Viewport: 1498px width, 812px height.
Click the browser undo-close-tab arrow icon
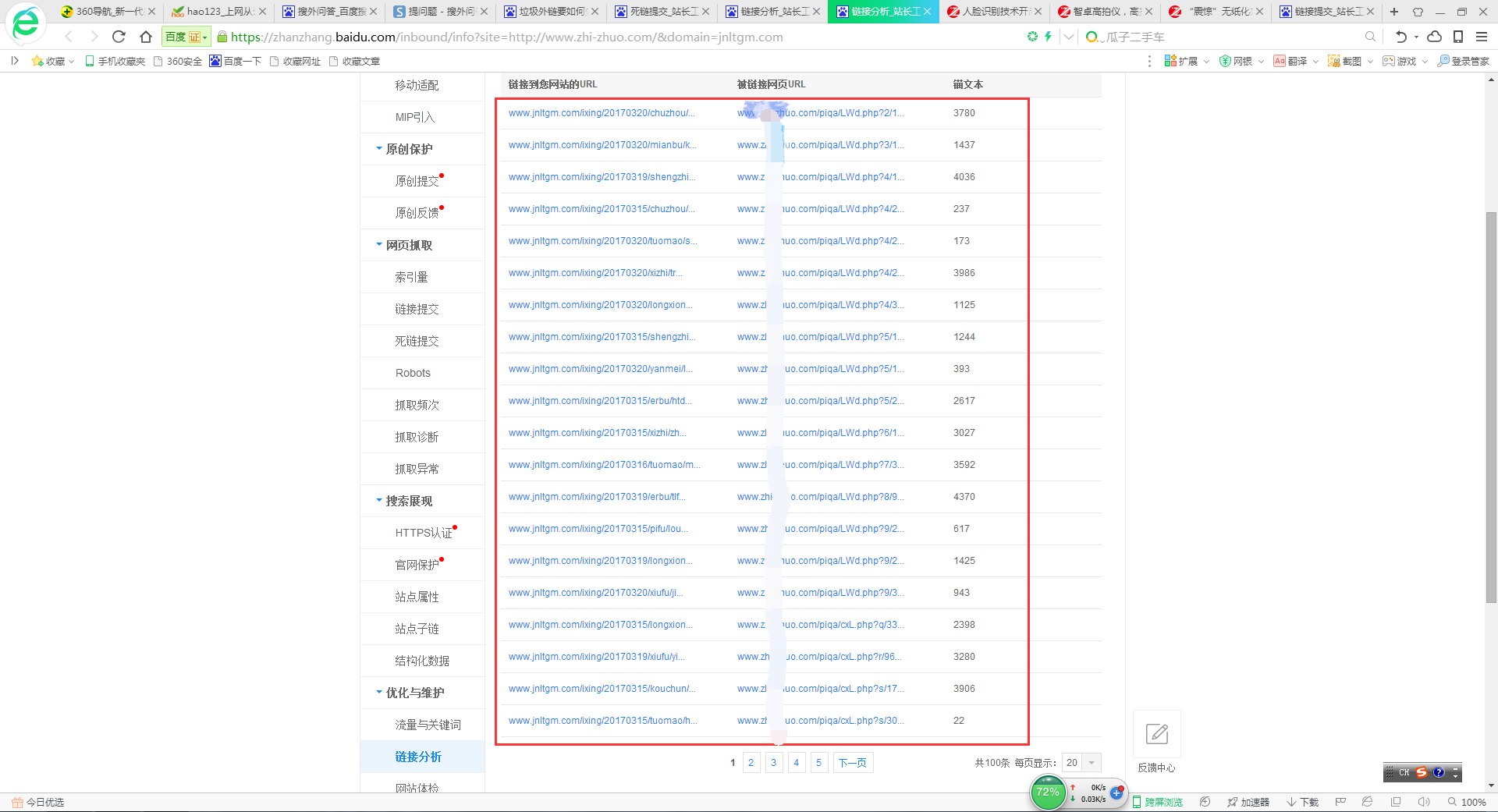pos(1401,37)
